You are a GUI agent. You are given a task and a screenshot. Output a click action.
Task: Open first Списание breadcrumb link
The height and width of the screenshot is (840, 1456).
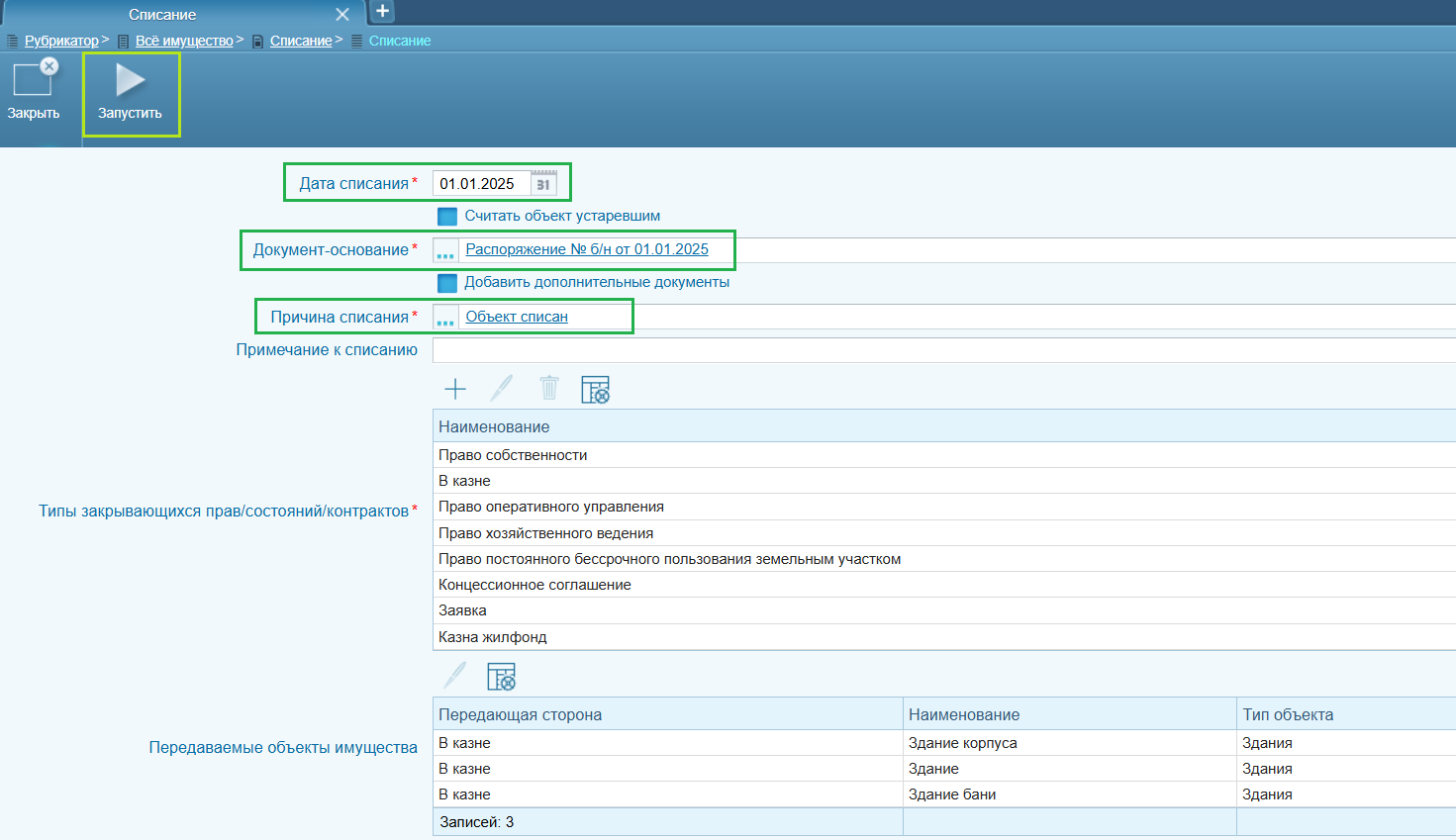[301, 41]
